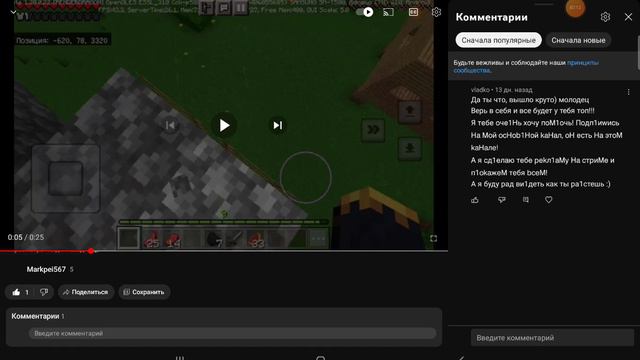Tap the Android recent apps button
Viewport: 640px width, 360px height.
point(180,358)
